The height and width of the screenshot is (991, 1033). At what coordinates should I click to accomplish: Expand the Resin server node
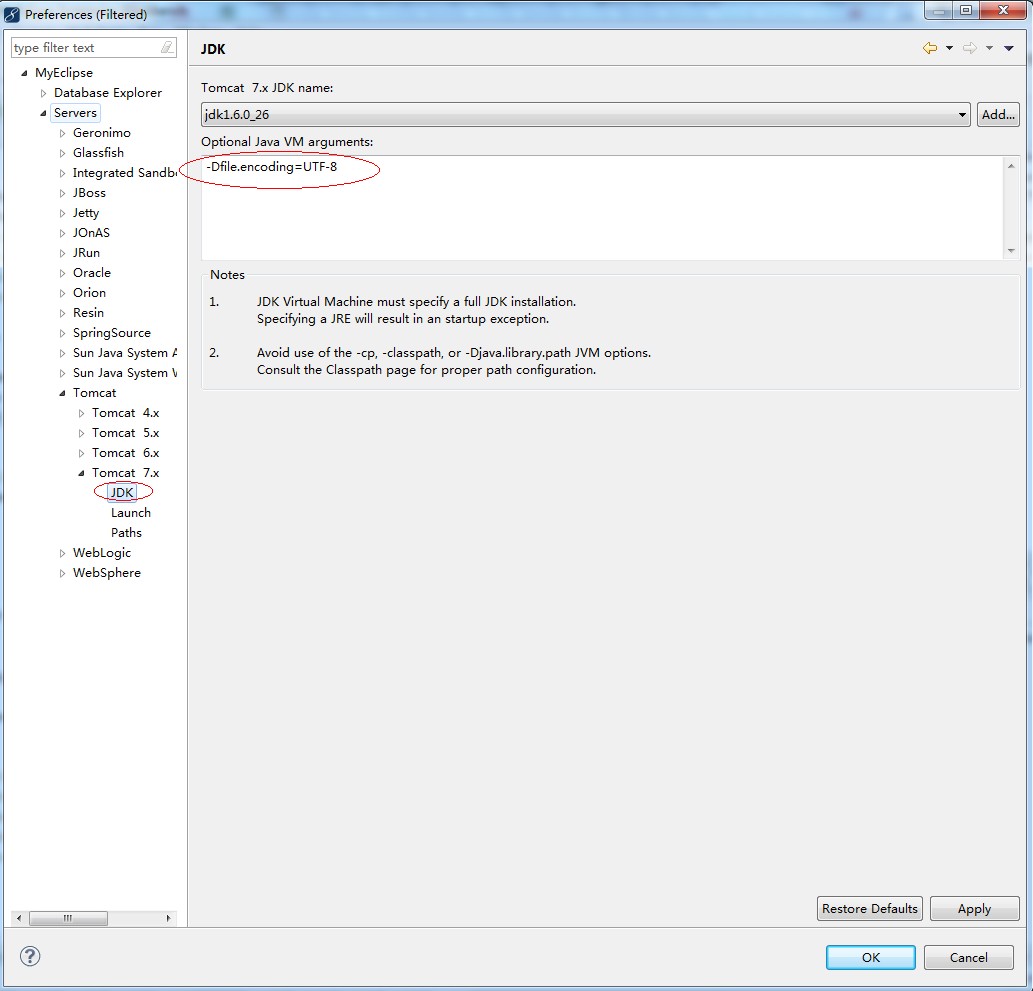pyautogui.click(x=63, y=313)
